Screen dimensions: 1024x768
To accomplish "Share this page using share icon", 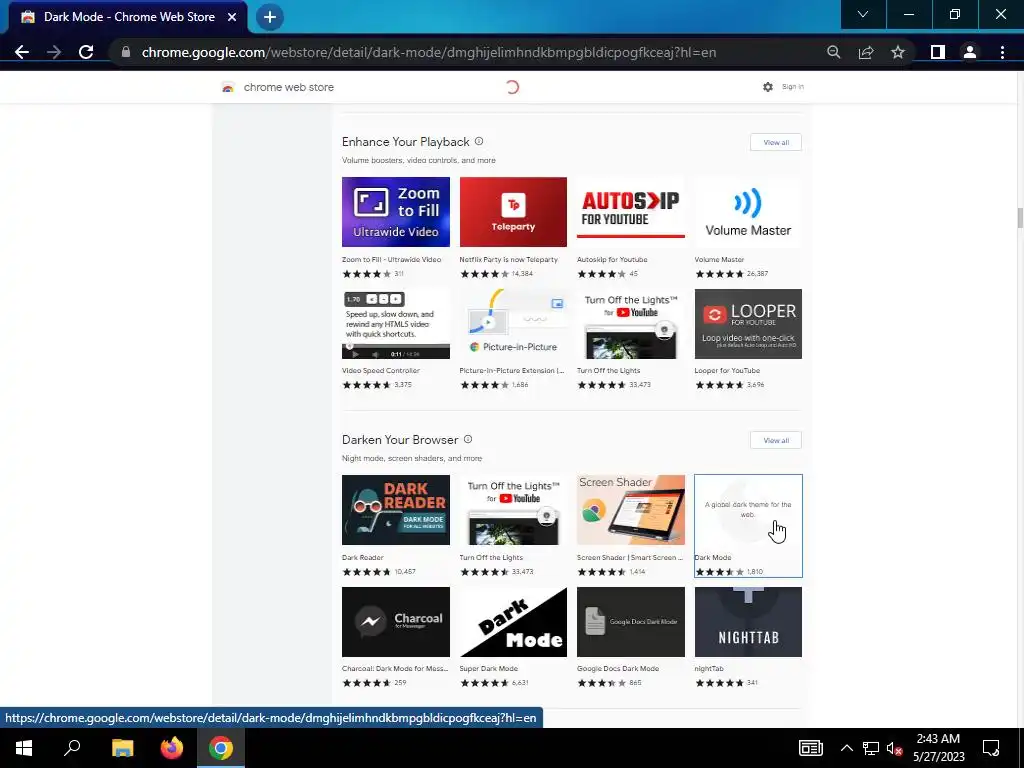I will pos(866,52).
